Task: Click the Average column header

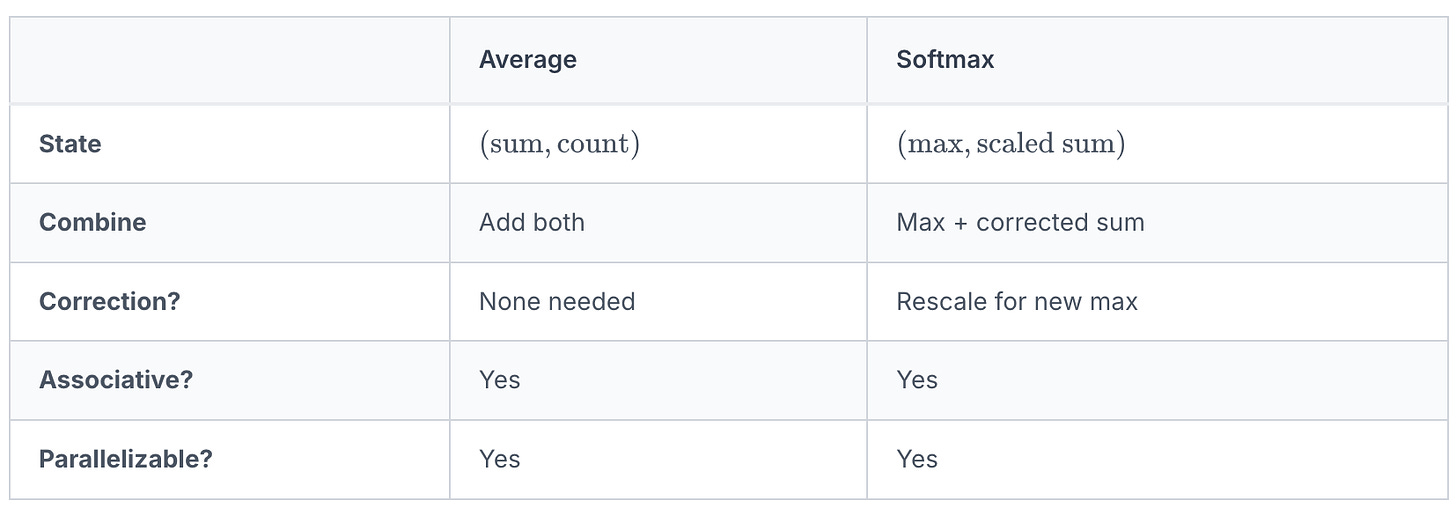Action: 527,60
